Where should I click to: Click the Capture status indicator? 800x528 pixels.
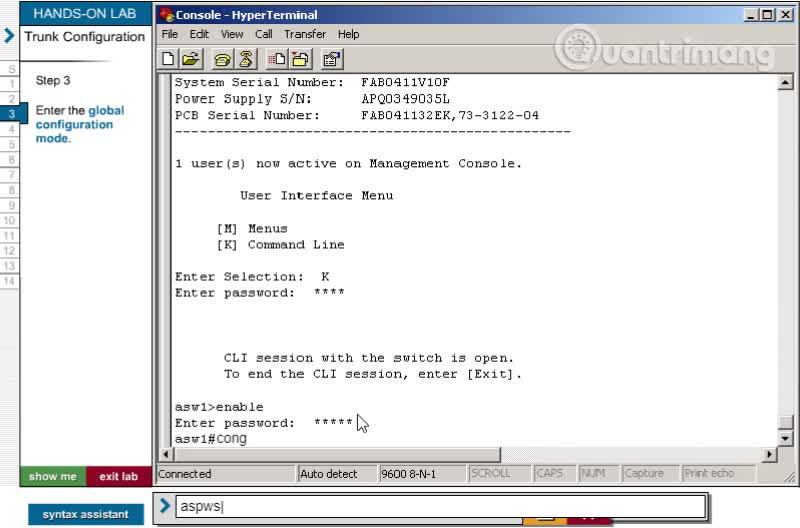pyautogui.click(x=651, y=474)
